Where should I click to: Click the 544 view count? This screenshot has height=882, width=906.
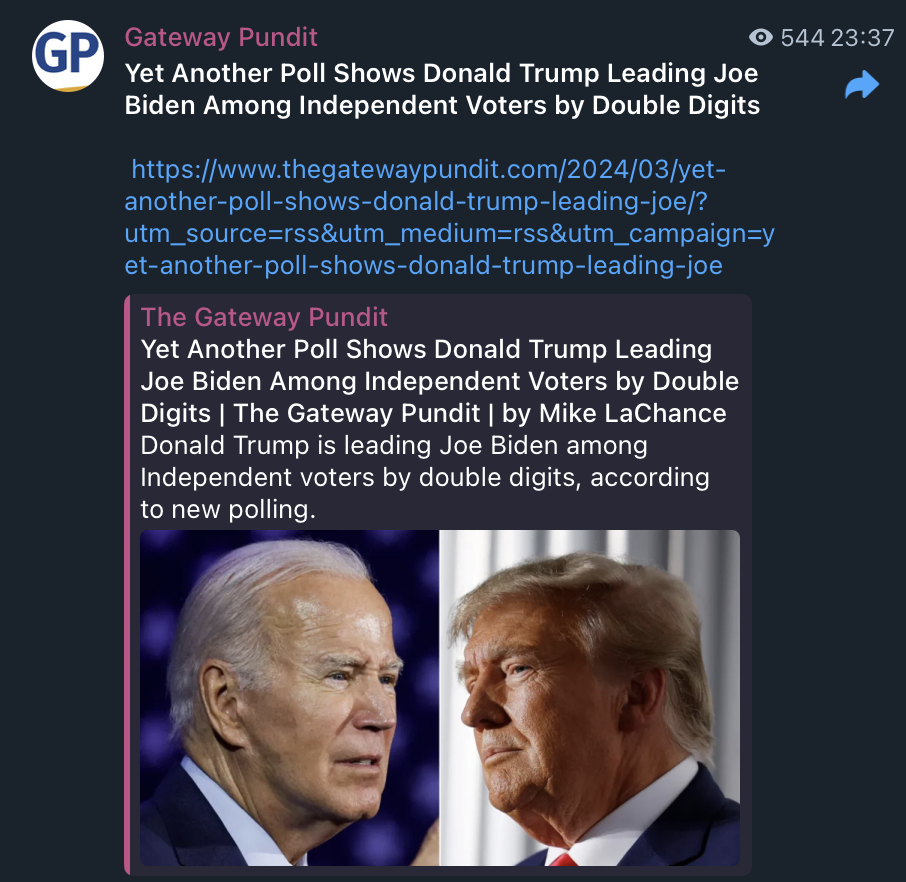802,38
